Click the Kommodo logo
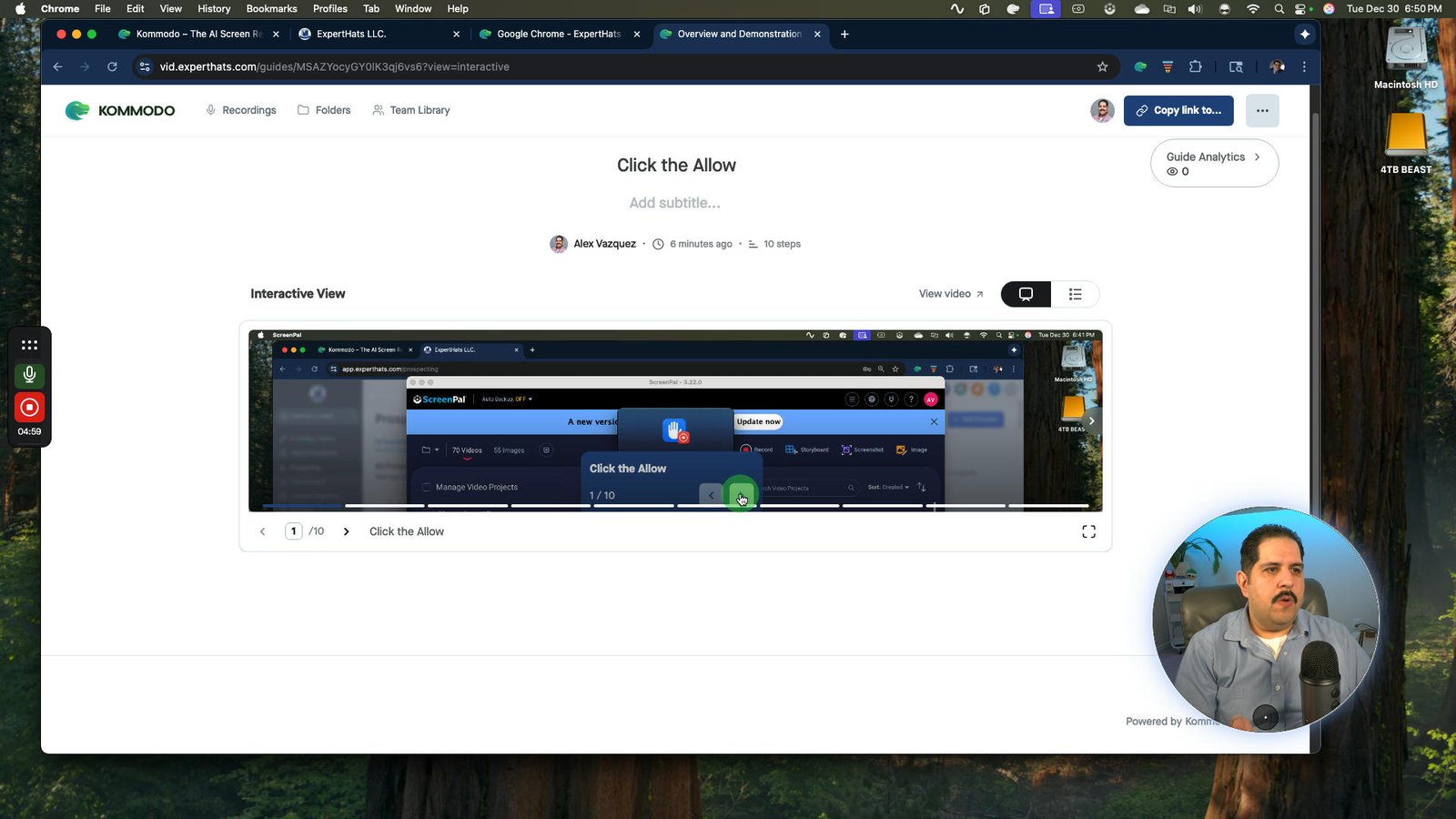1456x819 pixels. click(x=120, y=110)
